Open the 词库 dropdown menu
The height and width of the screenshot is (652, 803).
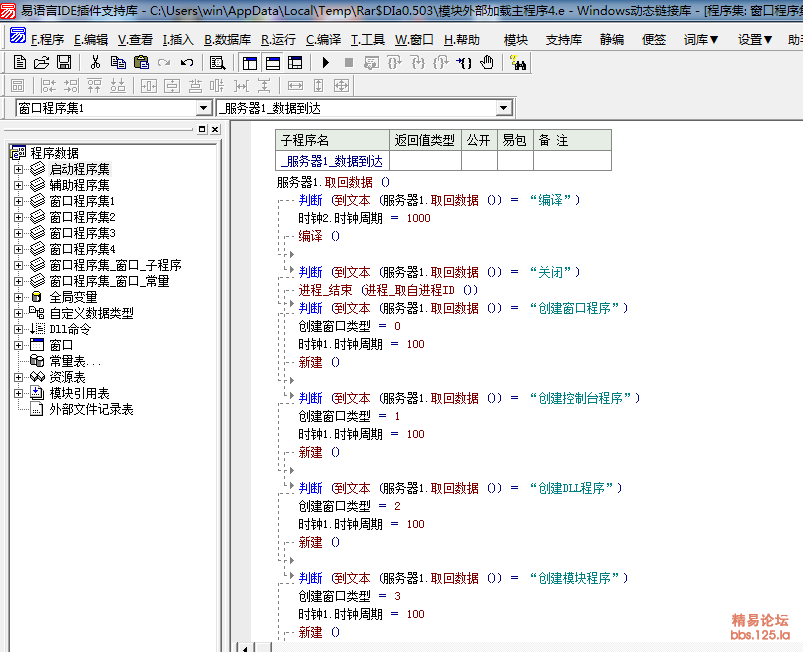click(701, 39)
